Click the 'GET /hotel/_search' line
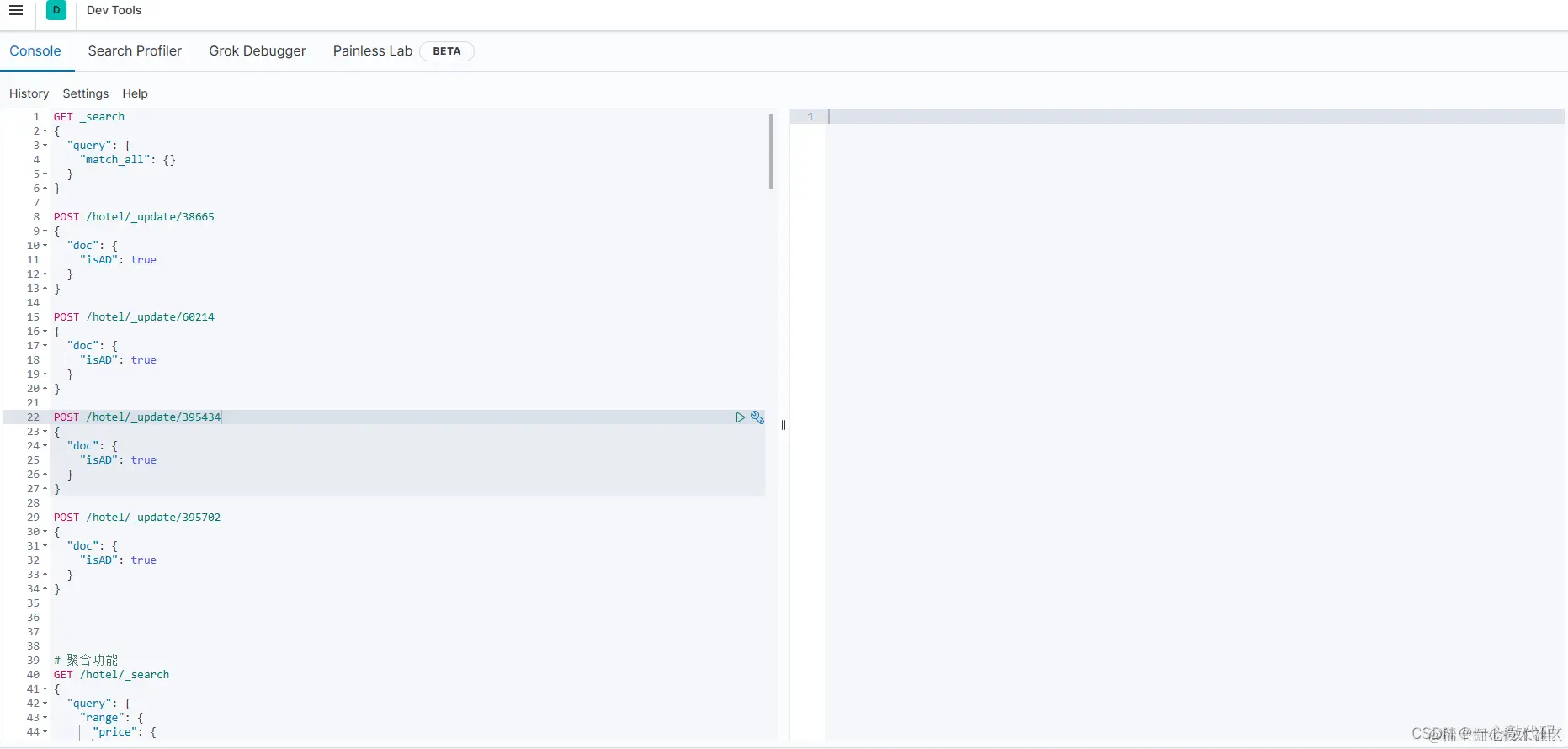 point(111,675)
